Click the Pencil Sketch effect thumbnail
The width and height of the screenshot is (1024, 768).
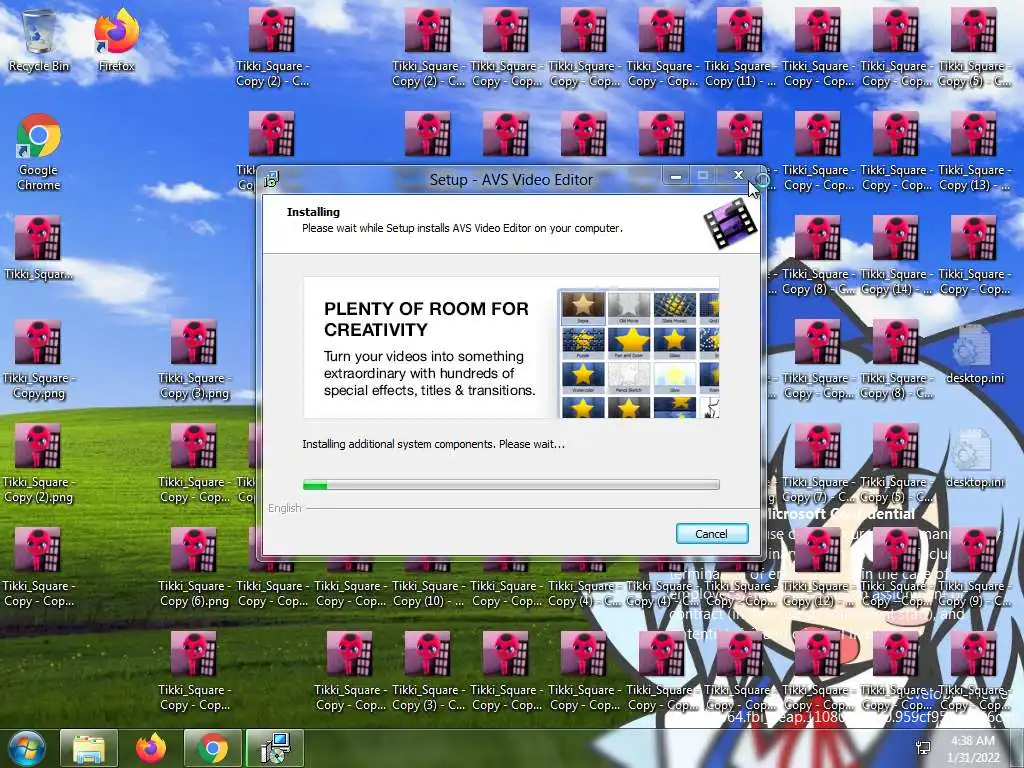click(x=628, y=378)
